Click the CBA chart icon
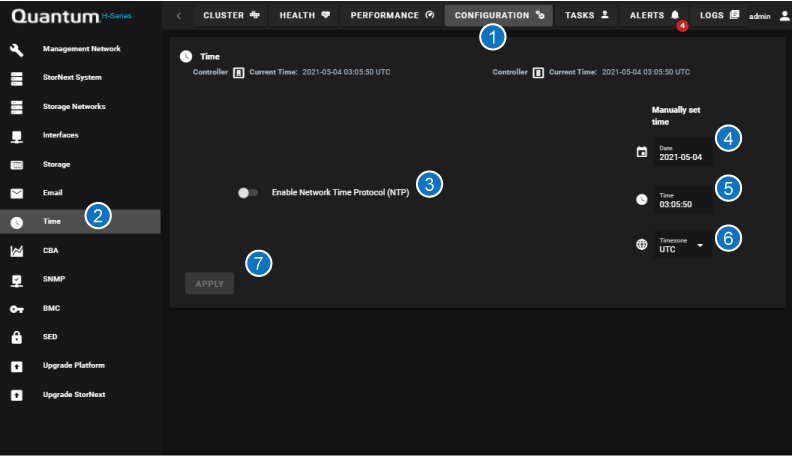 pyautogui.click(x=16, y=251)
